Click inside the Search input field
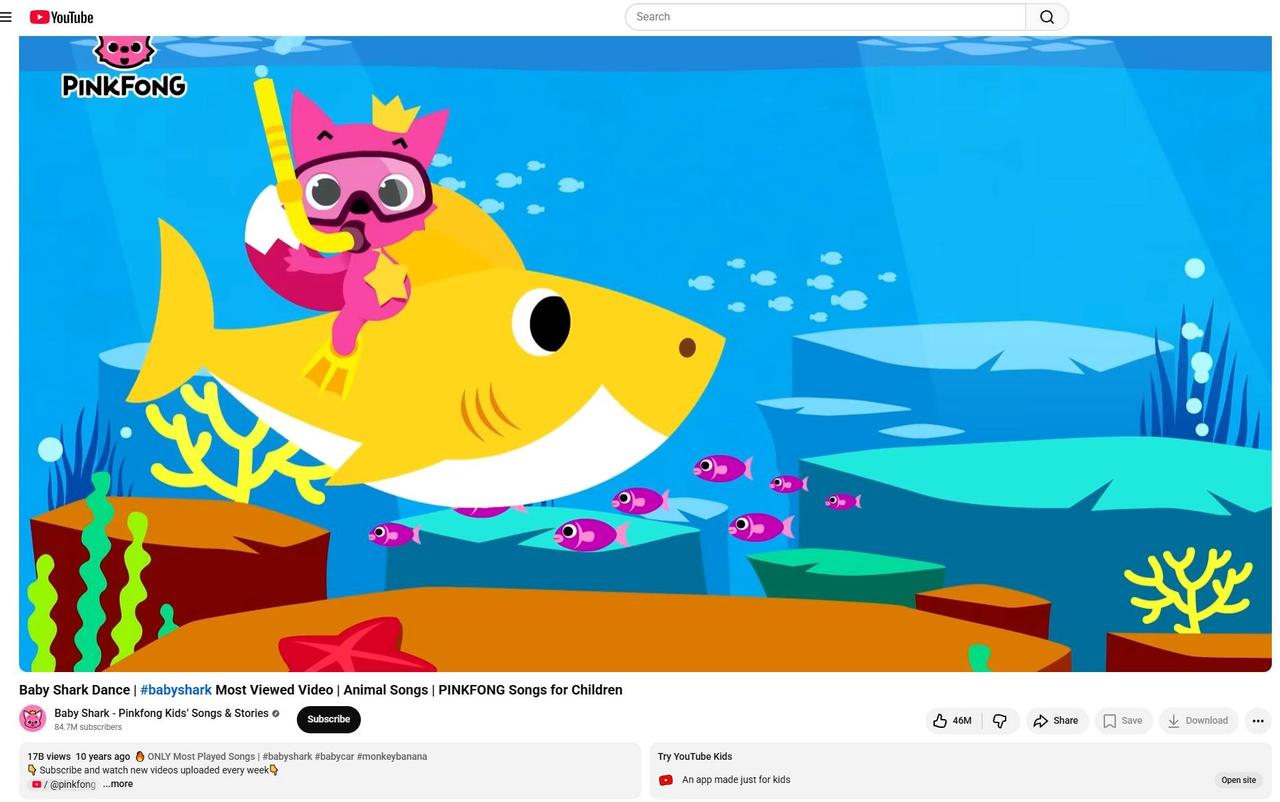Viewport: 1280px width, 802px height. point(826,17)
